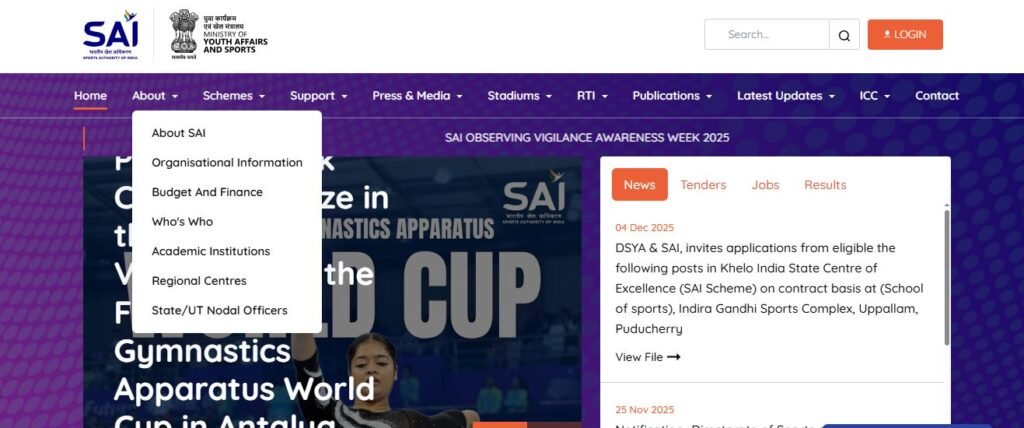Click the magnifier search icon button

pyautogui.click(x=844, y=35)
